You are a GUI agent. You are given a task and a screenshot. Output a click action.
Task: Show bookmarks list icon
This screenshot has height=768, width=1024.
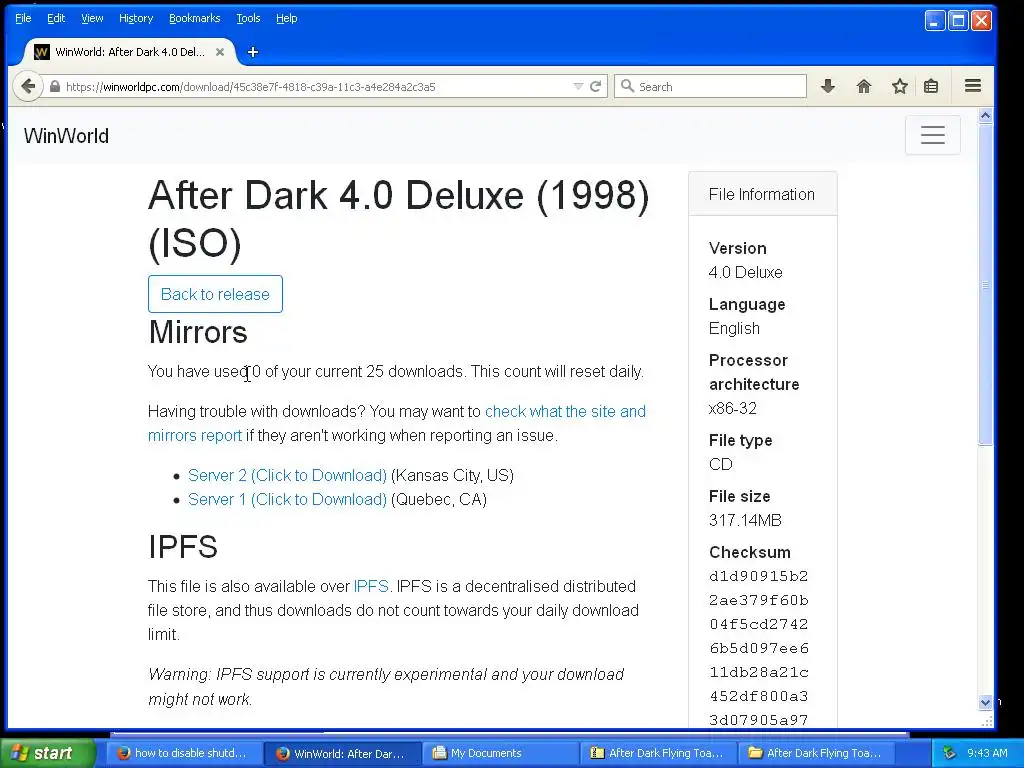[931, 86]
